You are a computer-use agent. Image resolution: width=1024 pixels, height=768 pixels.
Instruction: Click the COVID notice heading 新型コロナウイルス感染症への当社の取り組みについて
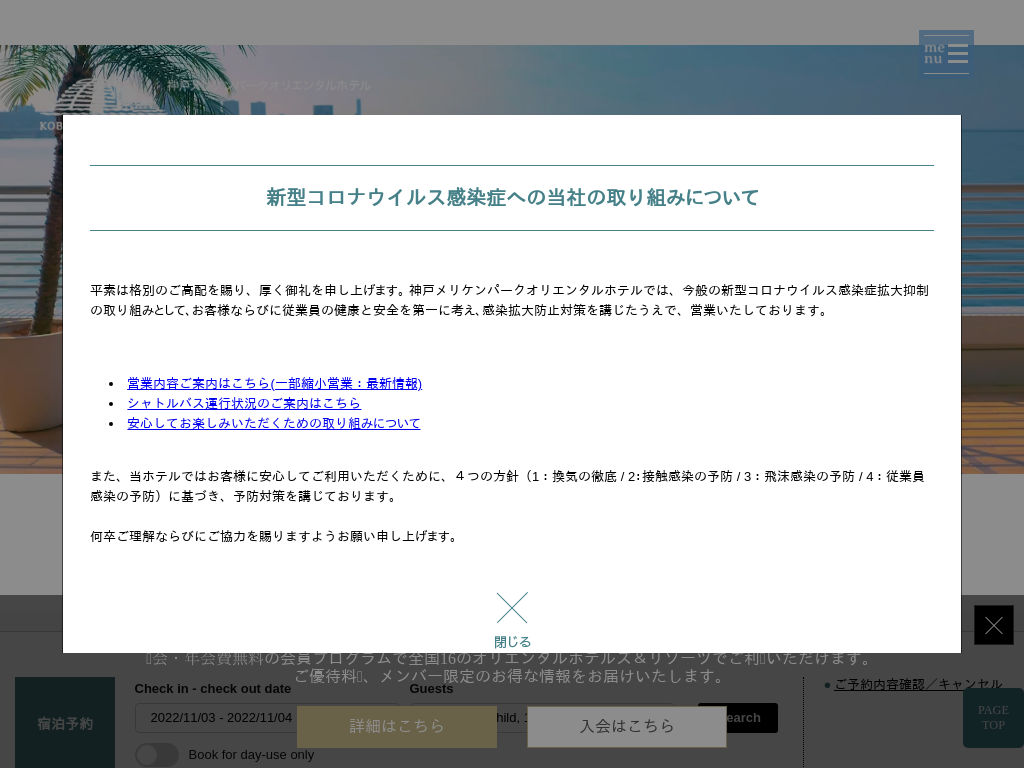[x=512, y=197]
